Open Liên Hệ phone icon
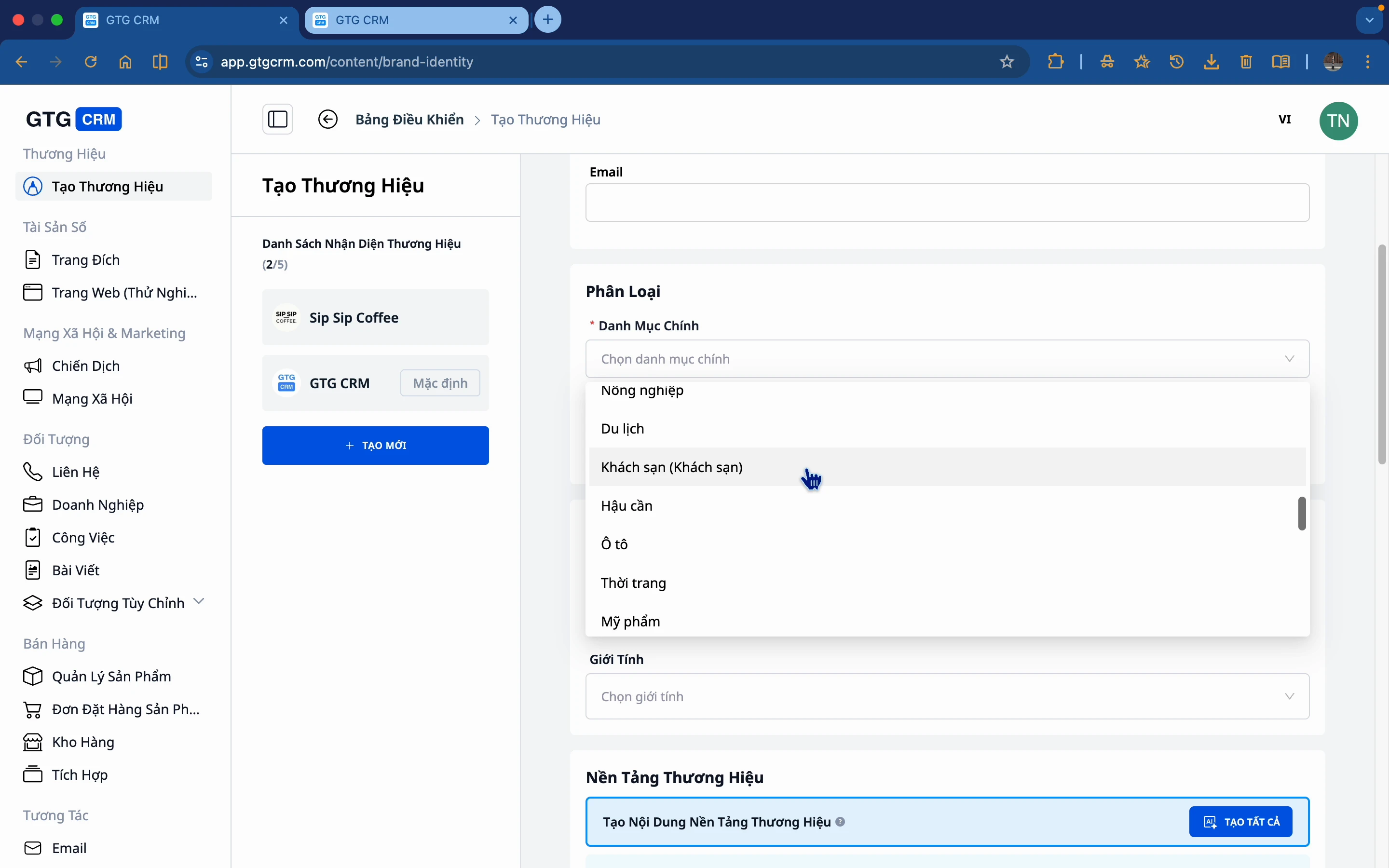Viewport: 1389px width, 868px height. click(x=33, y=472)
